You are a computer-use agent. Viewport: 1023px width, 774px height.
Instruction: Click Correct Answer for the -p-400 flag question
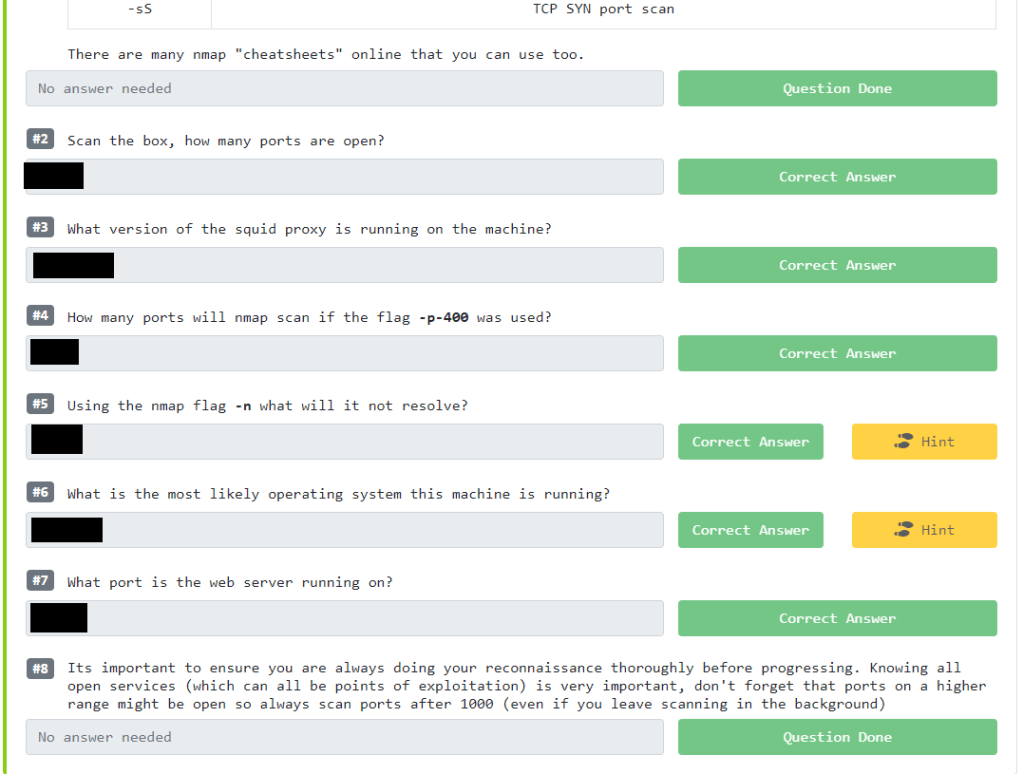(x=837, y=354)
